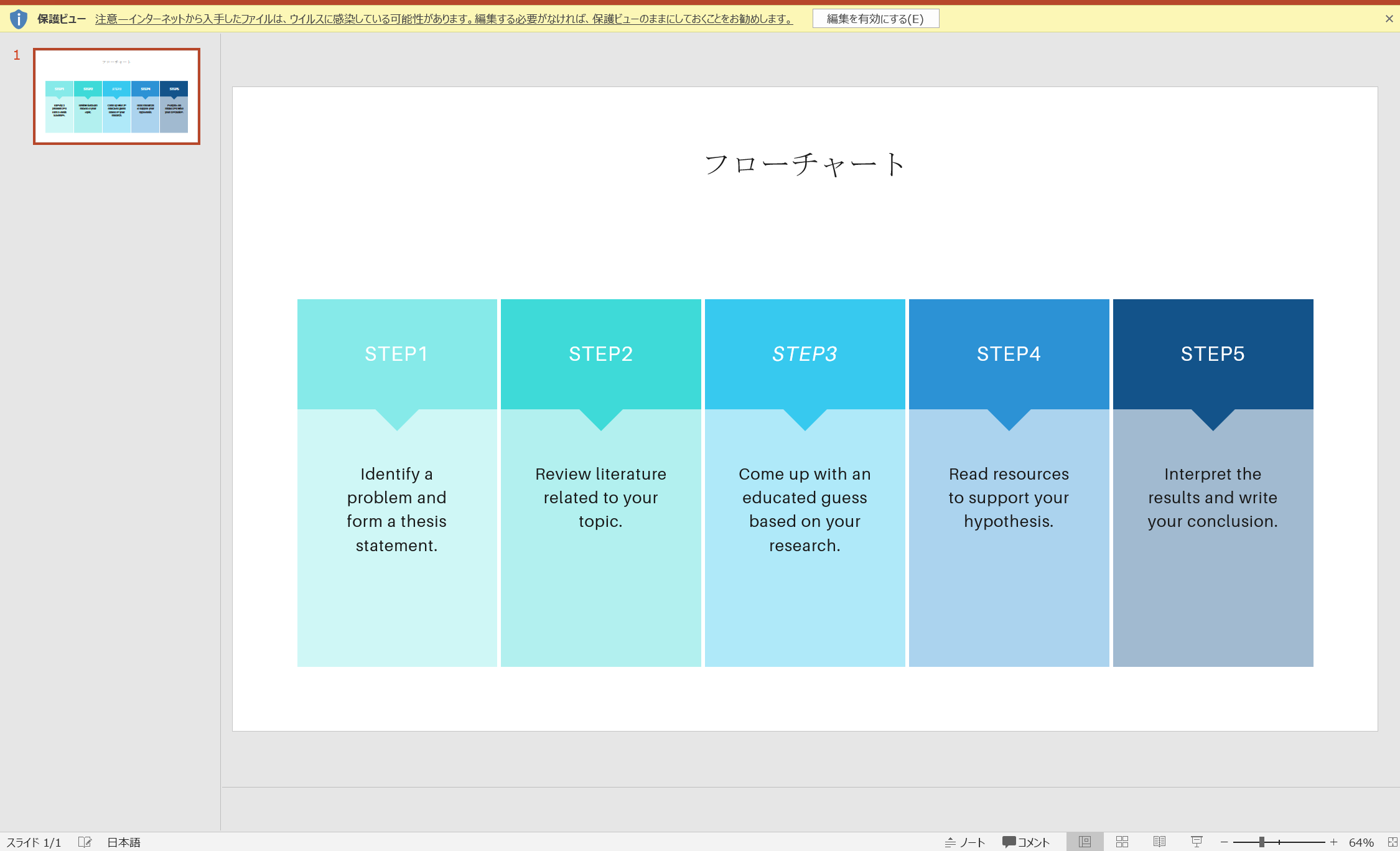Viewport: 1400px width, 851px height.
Task: Zoom in with the plus icon
Action: [x=1333, y=842]
